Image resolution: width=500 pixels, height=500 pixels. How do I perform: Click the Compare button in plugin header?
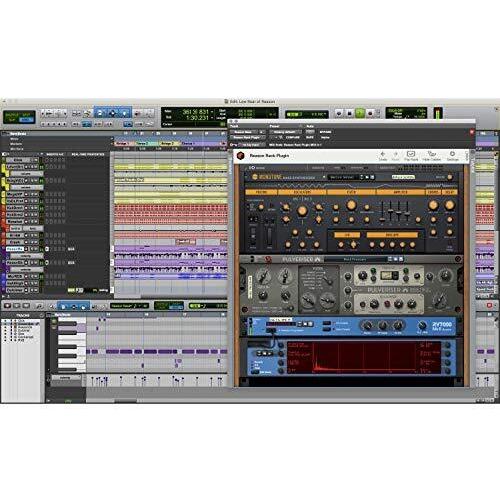293,137
